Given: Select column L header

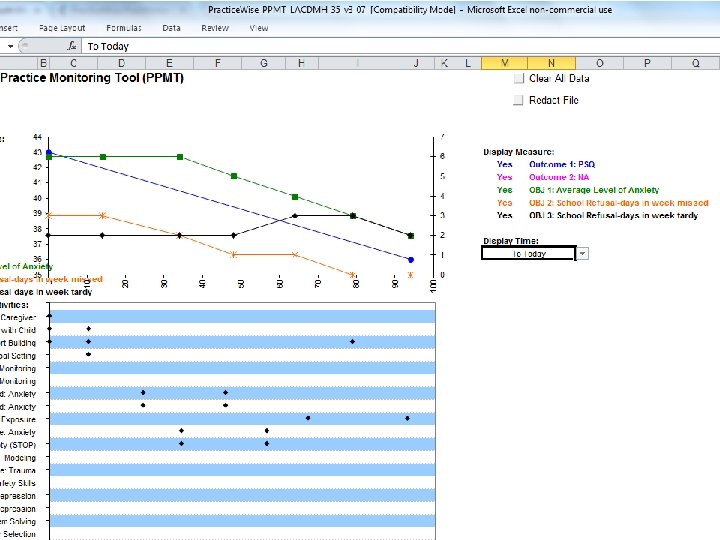Looking at the screenshot, I should (467, 63).
